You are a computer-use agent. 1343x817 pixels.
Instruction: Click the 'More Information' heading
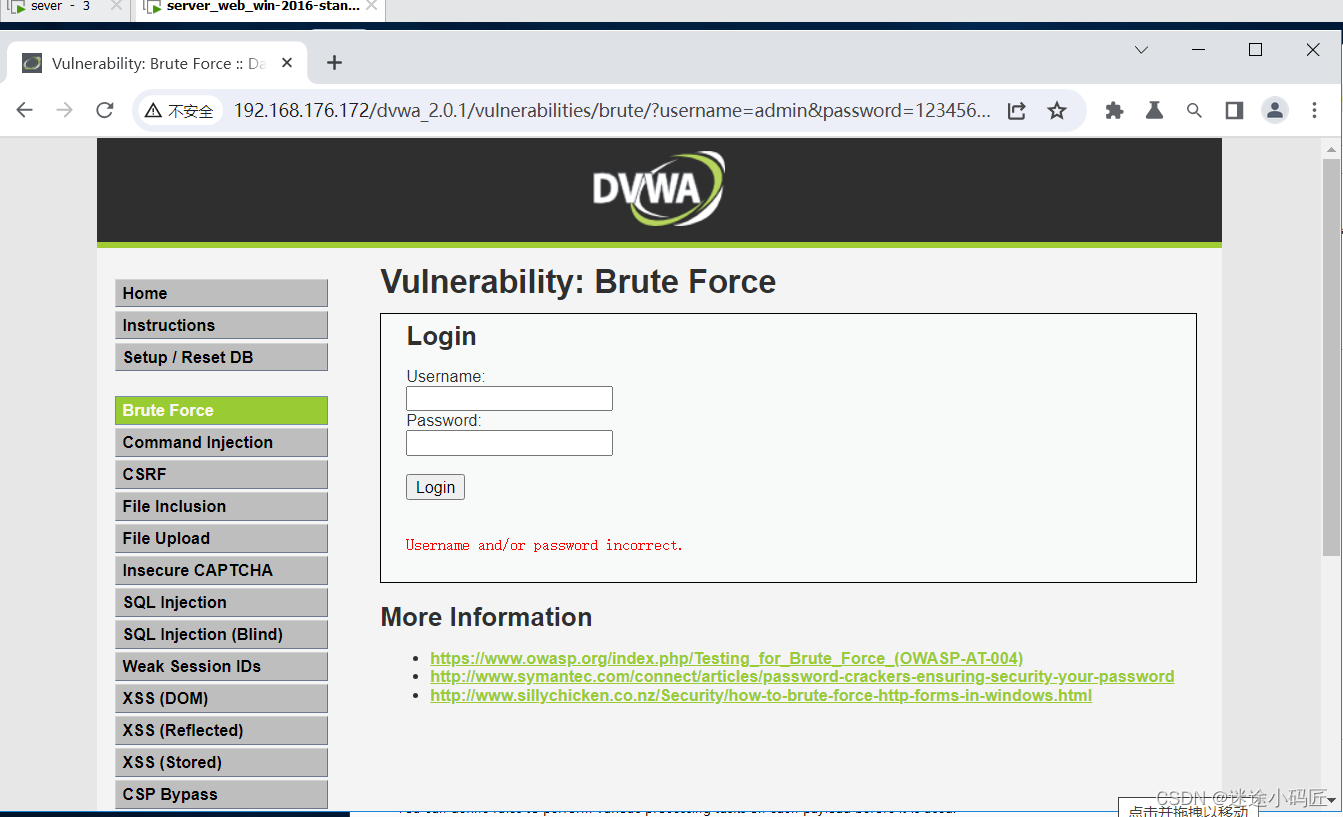pos(486,617)
